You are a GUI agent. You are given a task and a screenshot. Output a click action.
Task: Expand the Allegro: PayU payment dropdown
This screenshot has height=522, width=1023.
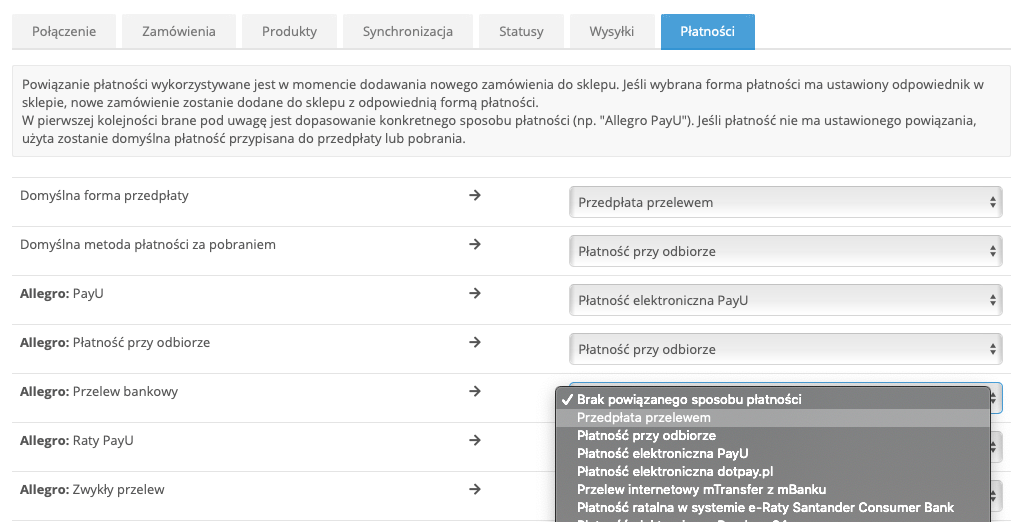pos(786,300)
